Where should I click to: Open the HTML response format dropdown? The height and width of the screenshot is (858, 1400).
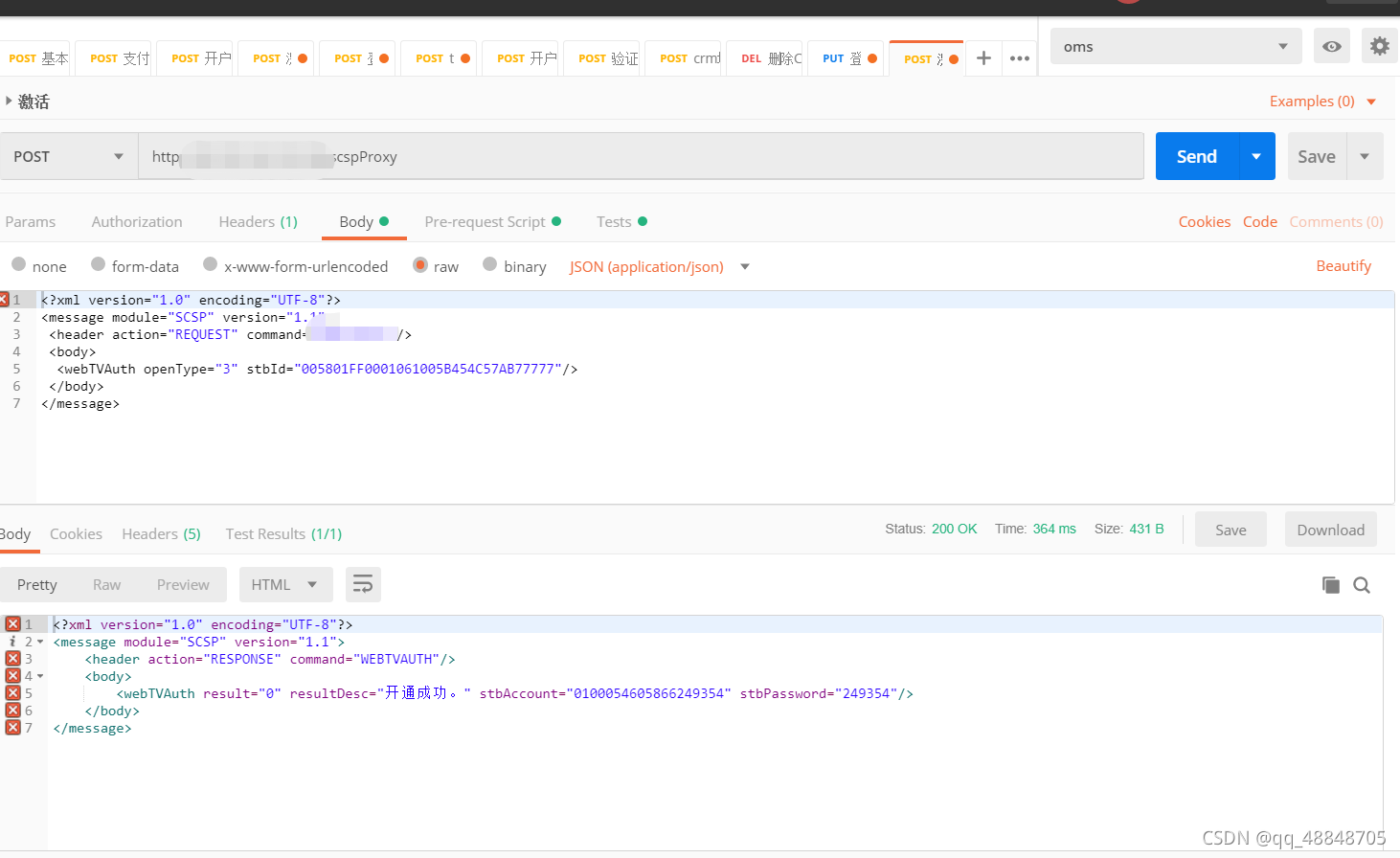[285, 584]
